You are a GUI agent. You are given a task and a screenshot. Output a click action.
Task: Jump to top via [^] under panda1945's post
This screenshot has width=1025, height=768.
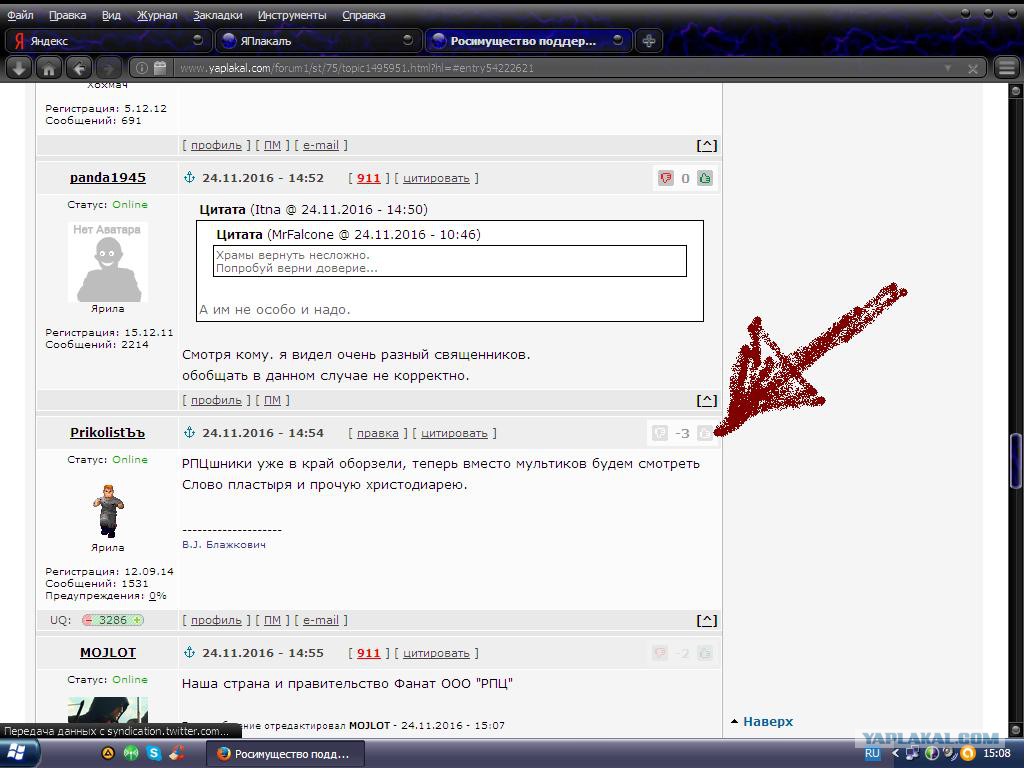coord(707,400)
